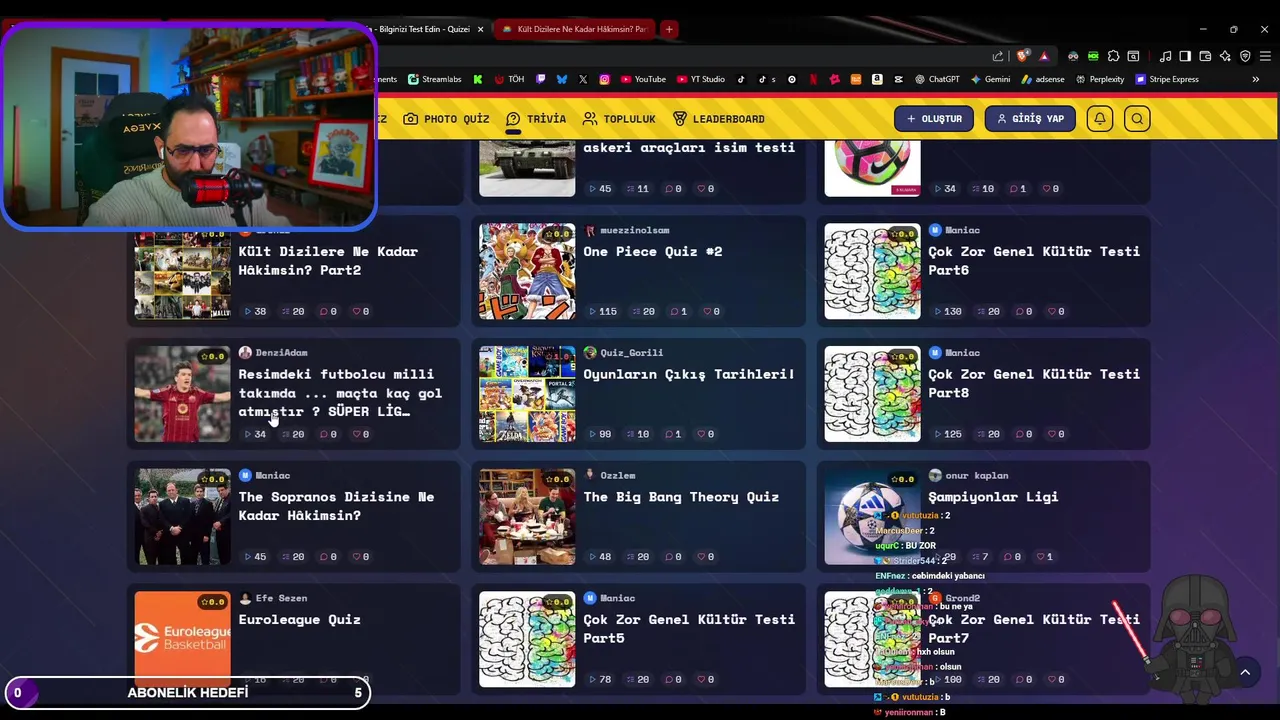Open the PHOTO QUIZ menu item
The height and width of the screenshot is (720, 1280).
[x=446, y=119]
